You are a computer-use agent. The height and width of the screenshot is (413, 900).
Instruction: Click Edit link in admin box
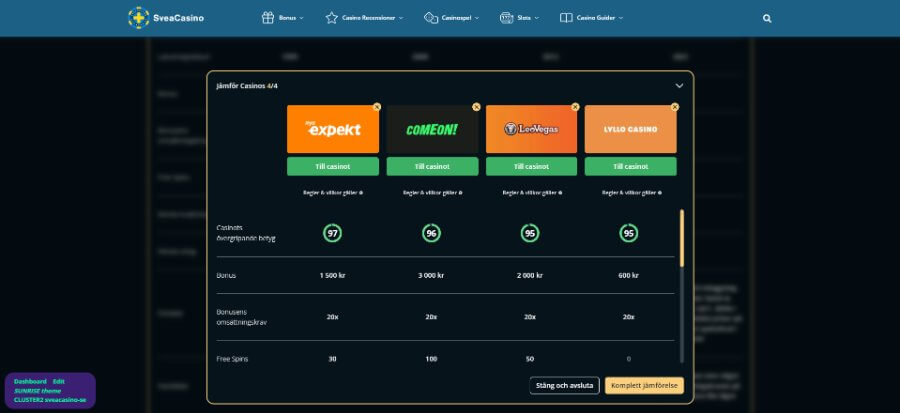pos(59,381)
